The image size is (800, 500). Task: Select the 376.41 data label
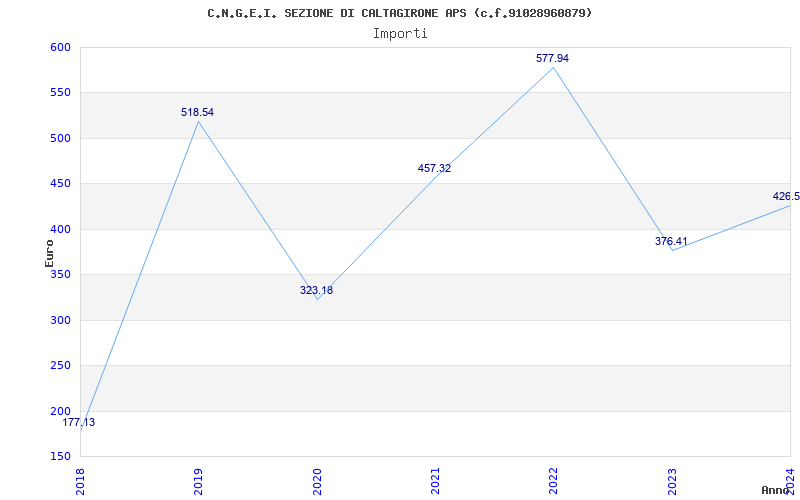[671, 241]
